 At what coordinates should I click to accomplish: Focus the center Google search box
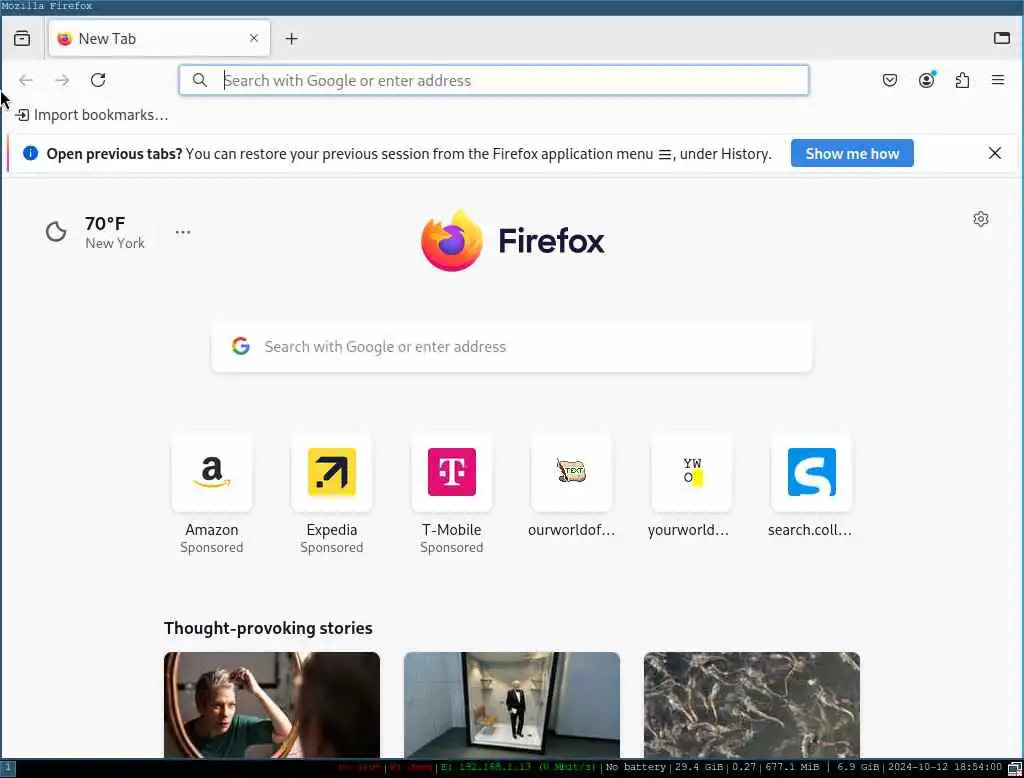click(511, 347)
